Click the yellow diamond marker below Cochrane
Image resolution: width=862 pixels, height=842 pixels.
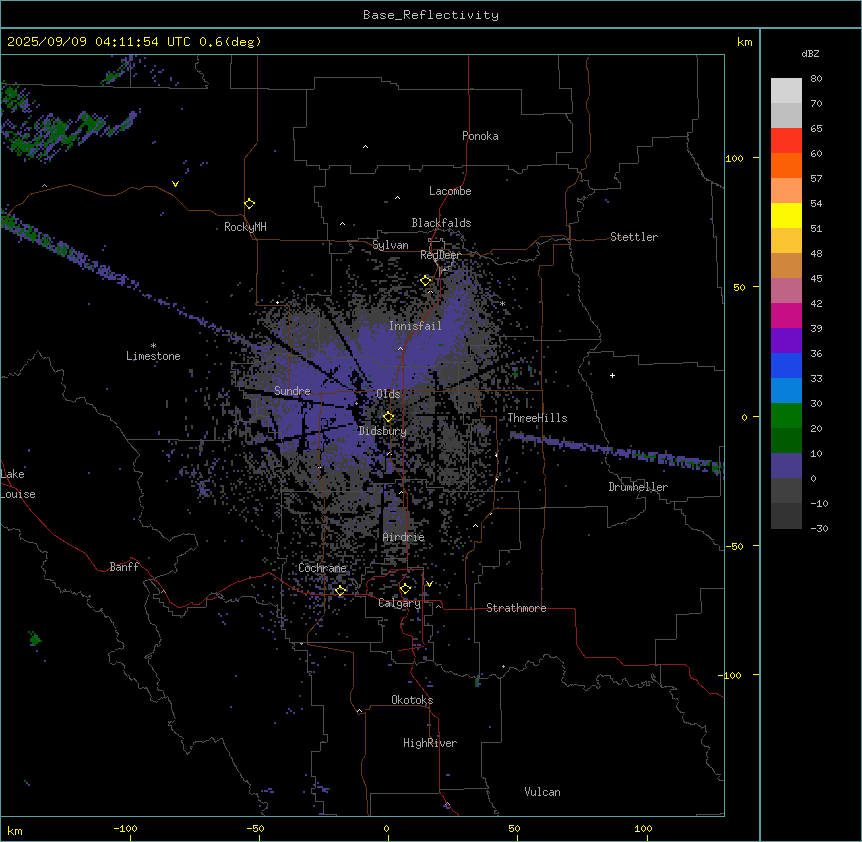340,591
